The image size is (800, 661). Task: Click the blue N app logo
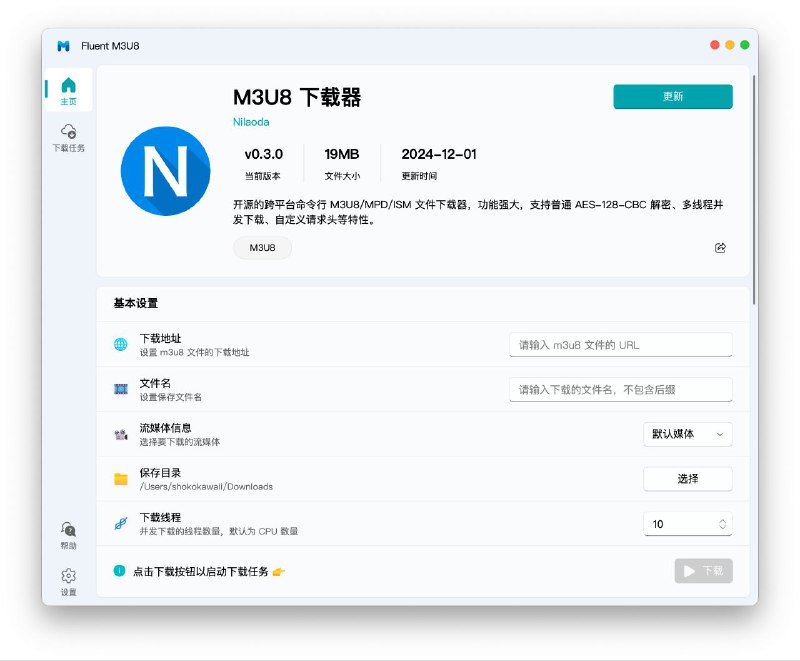pos(165,174)
